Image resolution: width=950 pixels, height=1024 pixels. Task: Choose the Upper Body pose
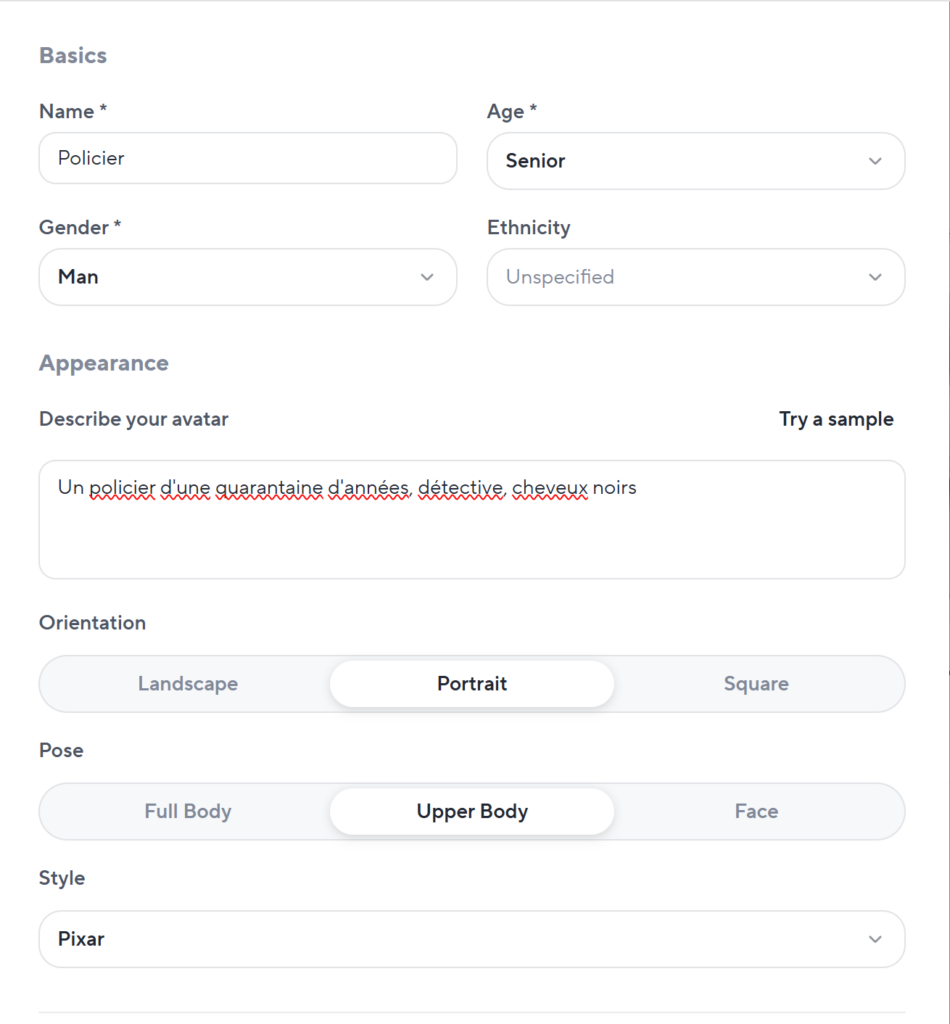tap(472, 811)
